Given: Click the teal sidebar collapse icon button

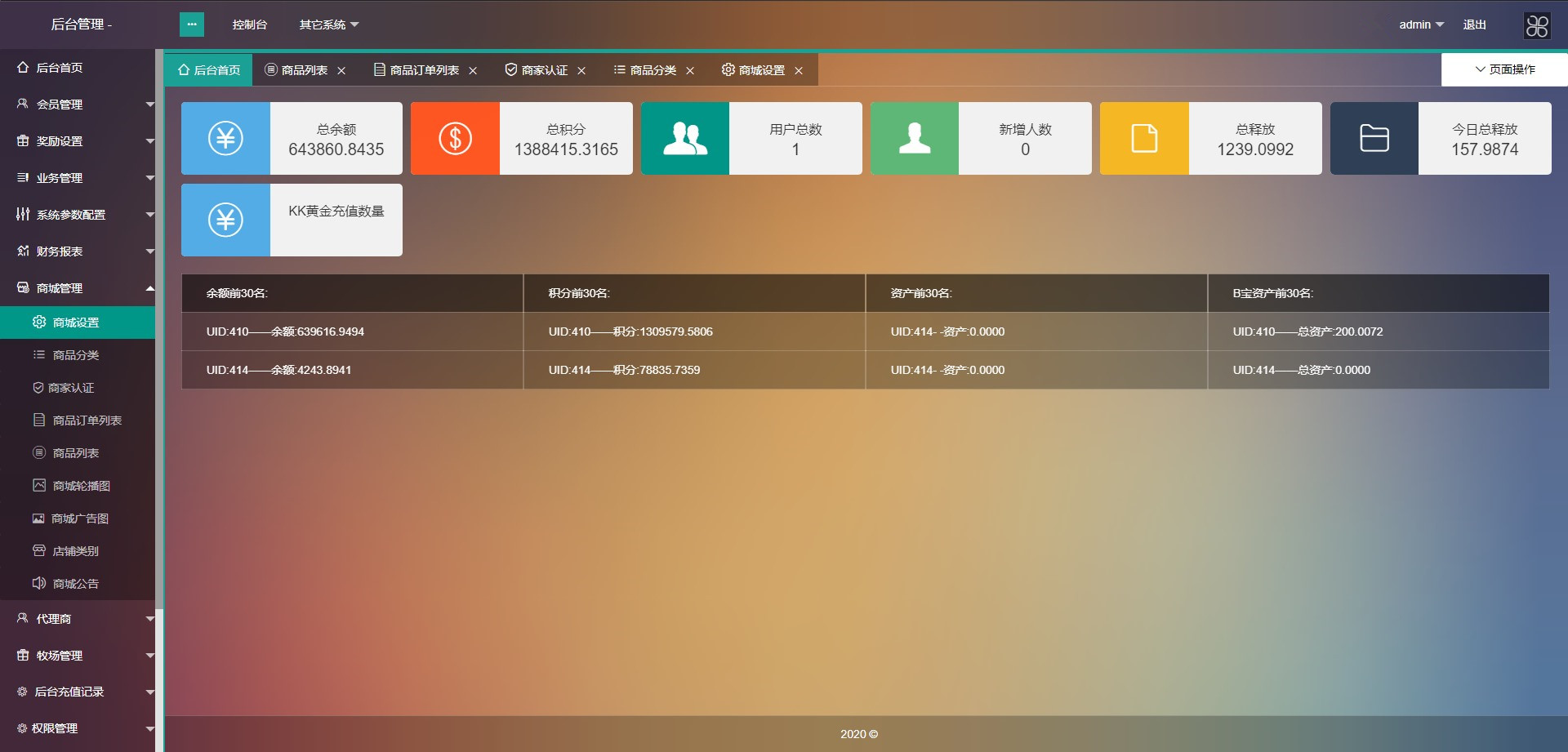Looking at the screenshot, I should click(x=191, y=24).
